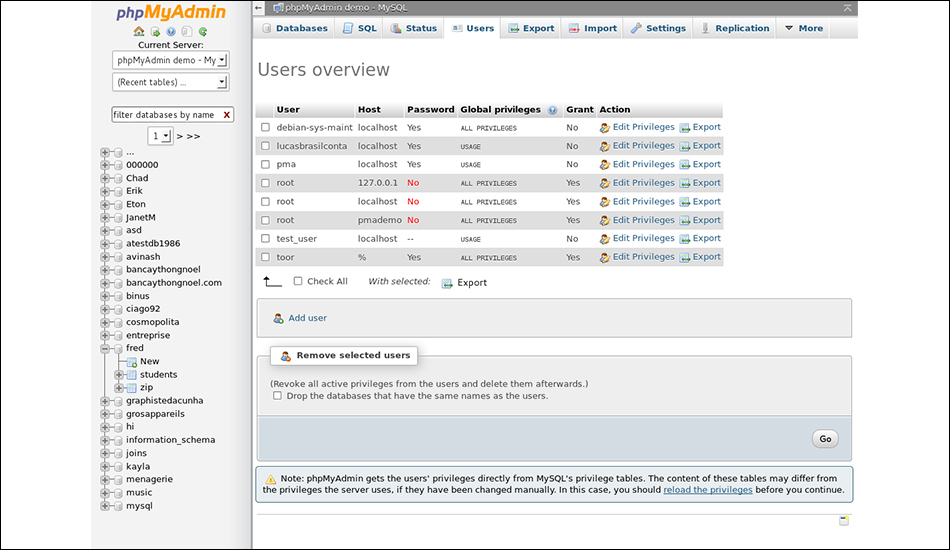Viewport: 950px width, 550px height.
Task: Open the page number dropdown
Action: click(161, 136)
